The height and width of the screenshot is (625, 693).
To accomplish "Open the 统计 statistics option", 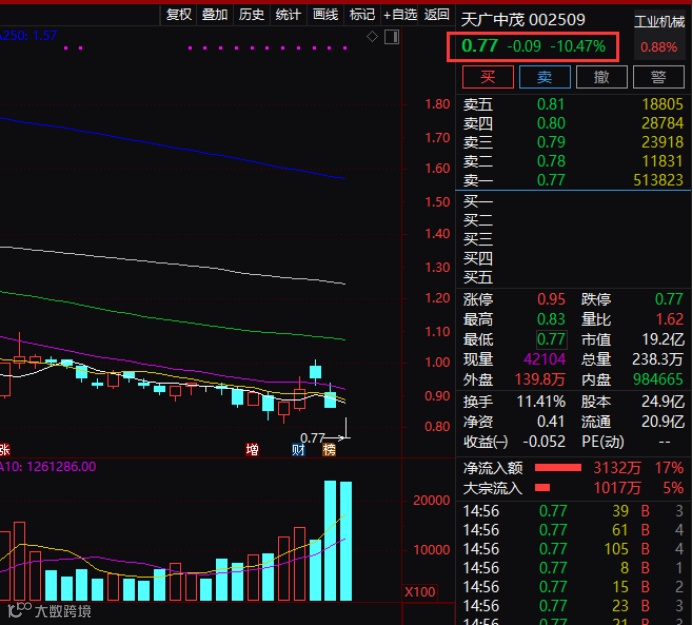I will tap(288, 15).
